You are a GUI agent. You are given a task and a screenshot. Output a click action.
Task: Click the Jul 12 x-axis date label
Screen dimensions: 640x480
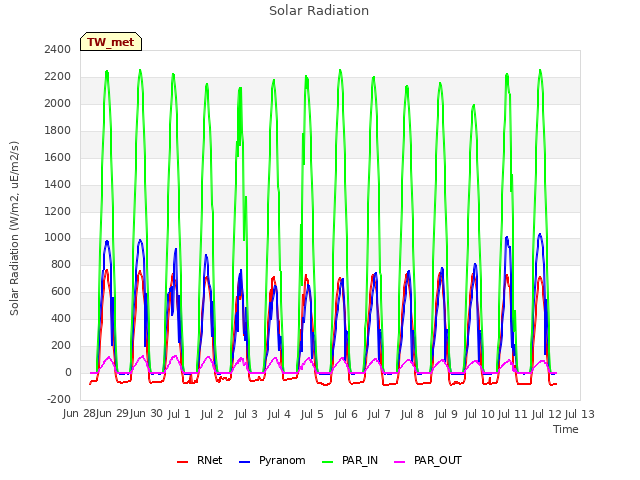click(547, 414)
